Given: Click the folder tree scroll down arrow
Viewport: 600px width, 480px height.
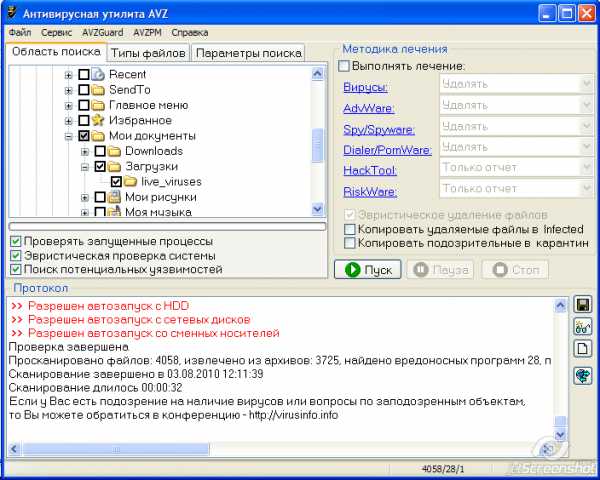Looking at the screenshot, I should point(318,209).
